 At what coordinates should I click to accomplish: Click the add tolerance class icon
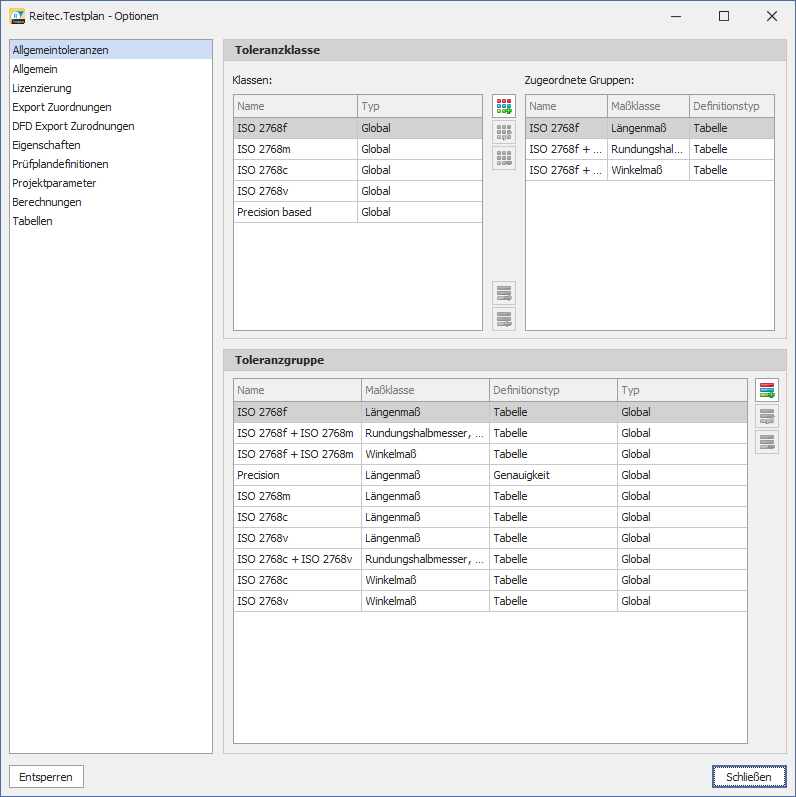coord(504,106)
